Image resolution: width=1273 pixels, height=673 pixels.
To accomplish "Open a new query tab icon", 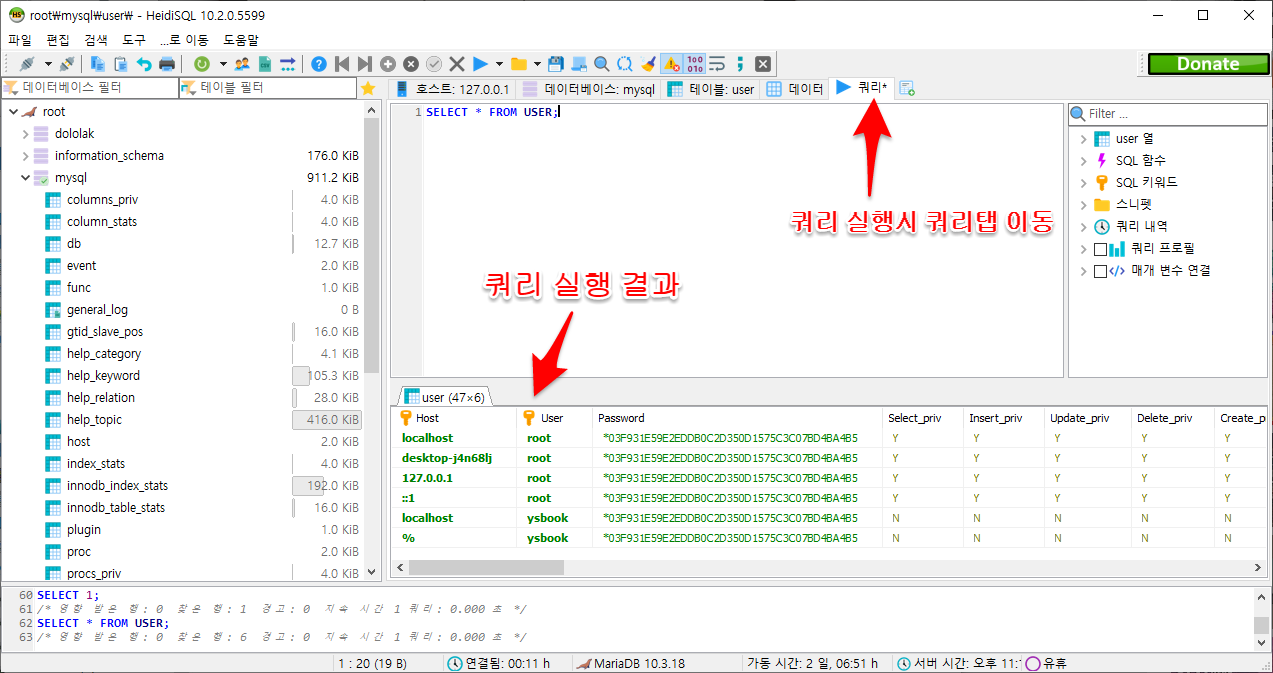I will 907,89.
